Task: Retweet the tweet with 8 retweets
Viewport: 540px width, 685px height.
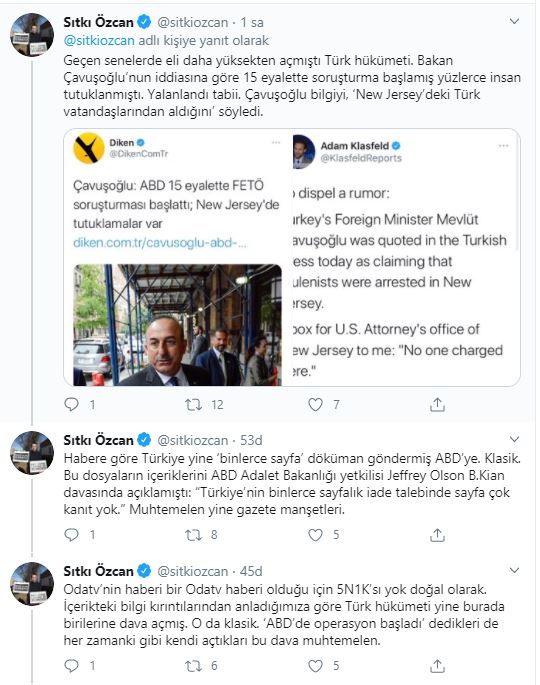Action: pos(193,535)
